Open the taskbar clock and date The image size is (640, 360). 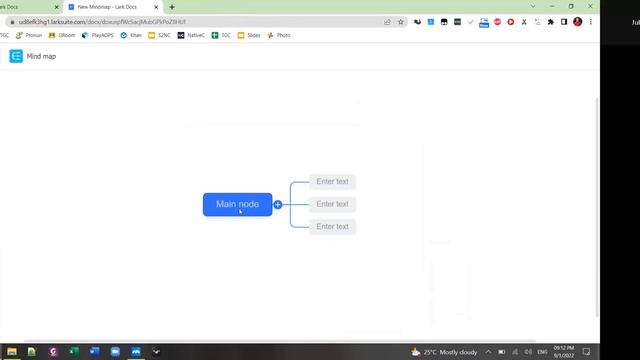(x=564, y=352)
